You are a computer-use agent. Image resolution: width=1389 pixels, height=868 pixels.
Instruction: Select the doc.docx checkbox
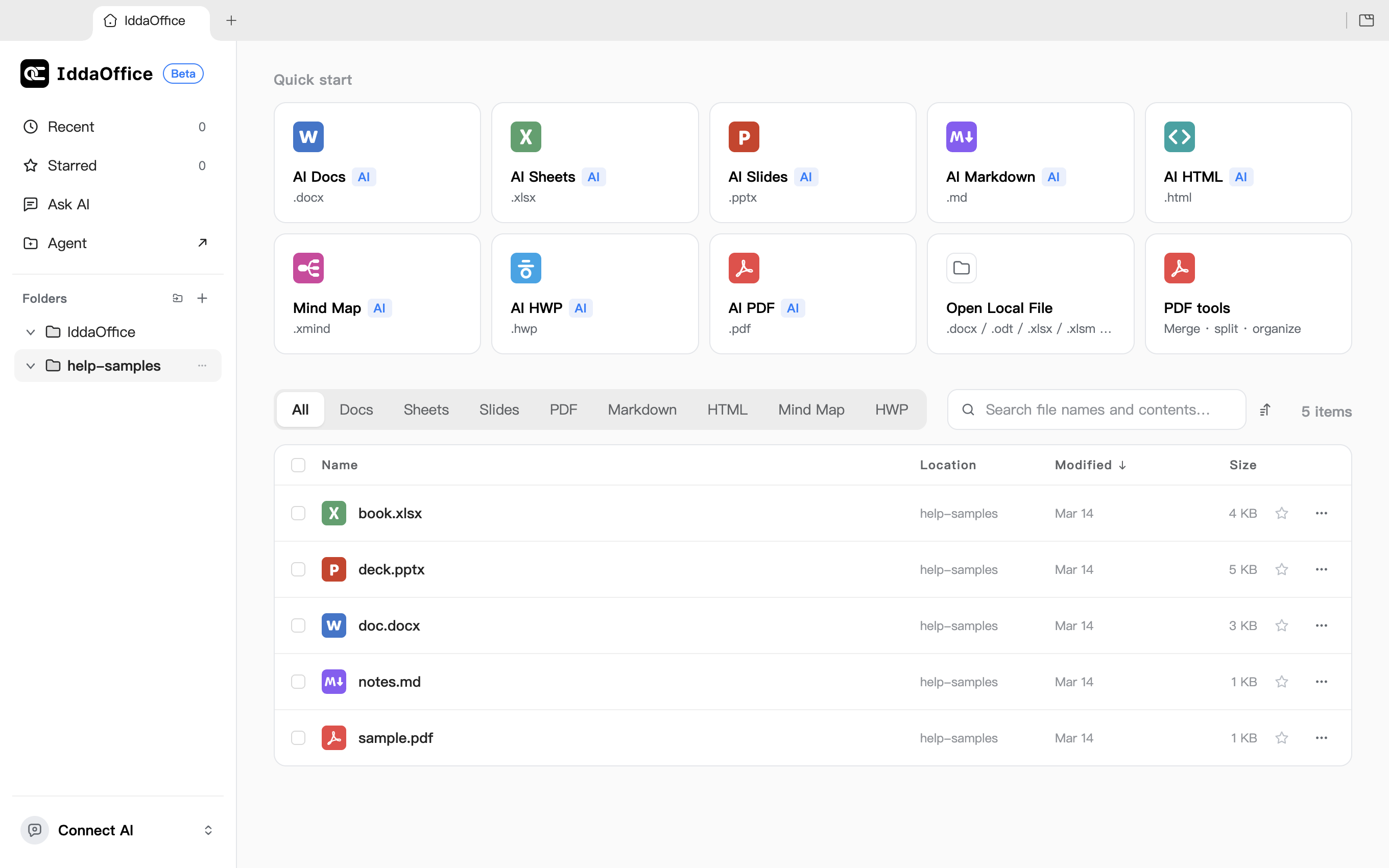tap(298, 626)
